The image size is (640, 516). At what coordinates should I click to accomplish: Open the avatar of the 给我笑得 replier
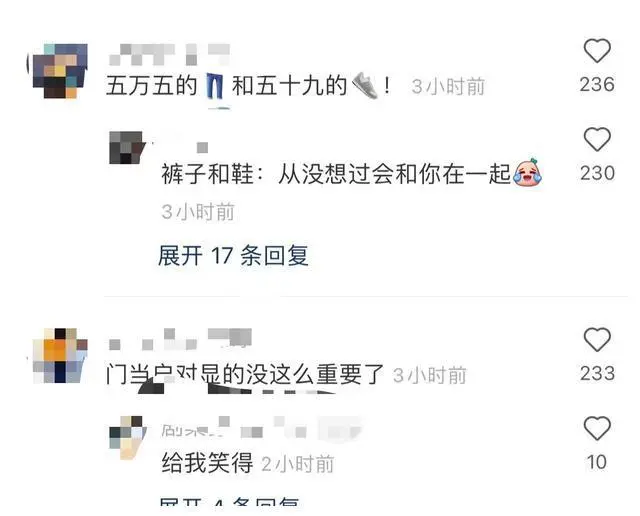point(128,437)
